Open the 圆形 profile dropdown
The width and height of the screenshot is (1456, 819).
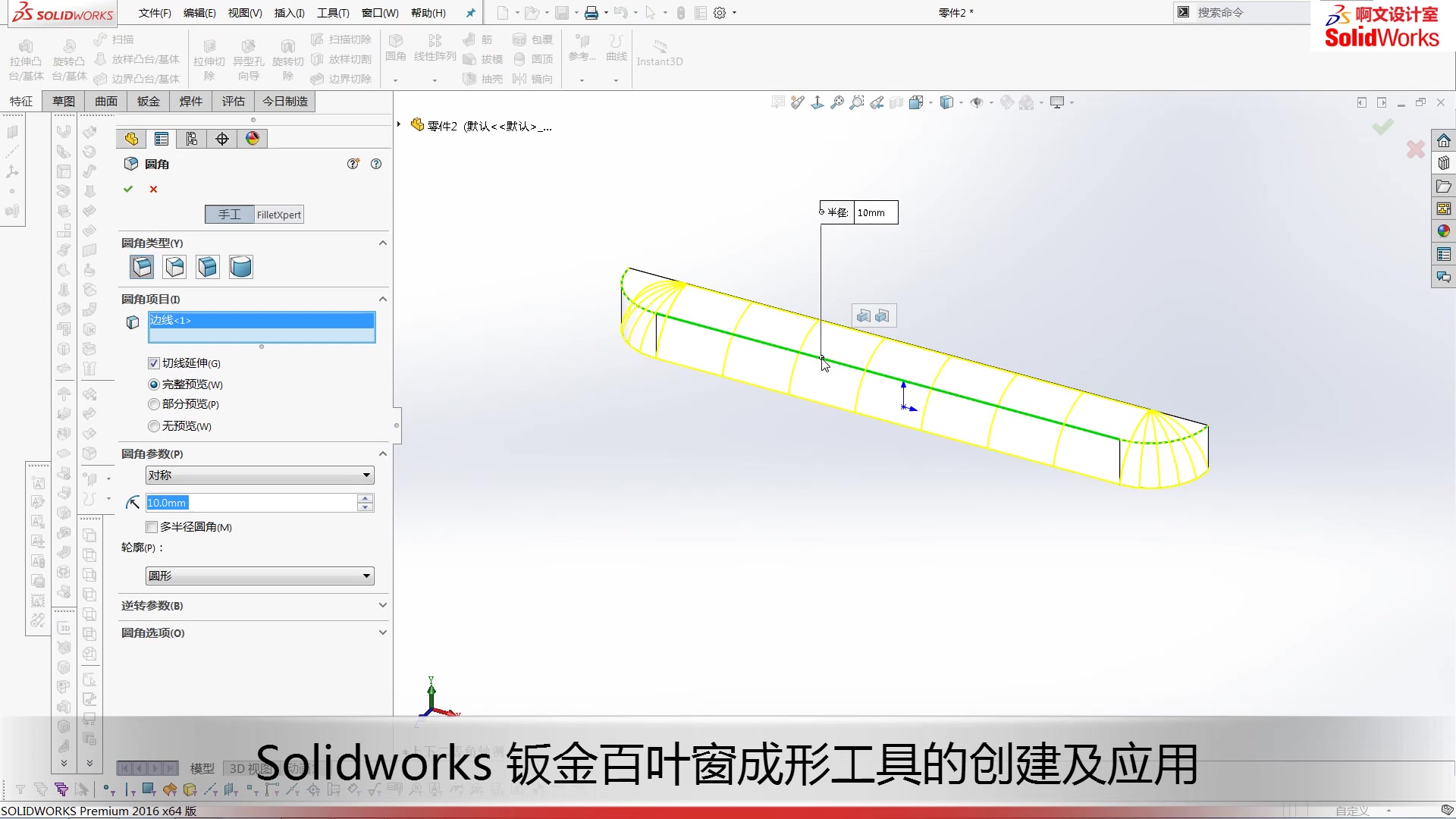pyautogui.click(x=366, y=575)
